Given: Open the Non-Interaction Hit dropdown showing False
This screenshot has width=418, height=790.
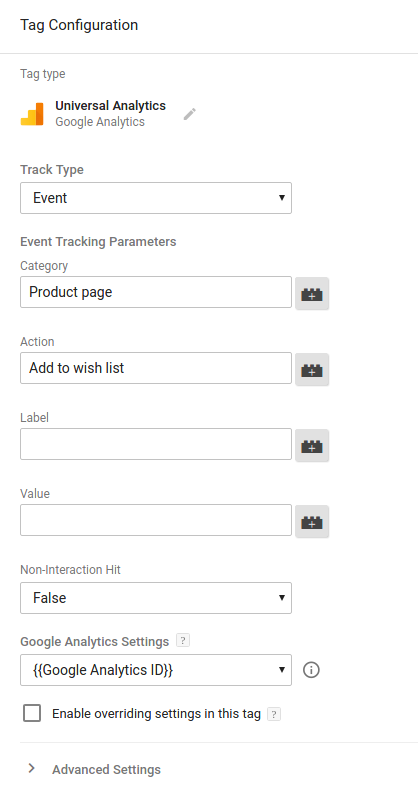Looking at the screenshot, I should [156, 598].
